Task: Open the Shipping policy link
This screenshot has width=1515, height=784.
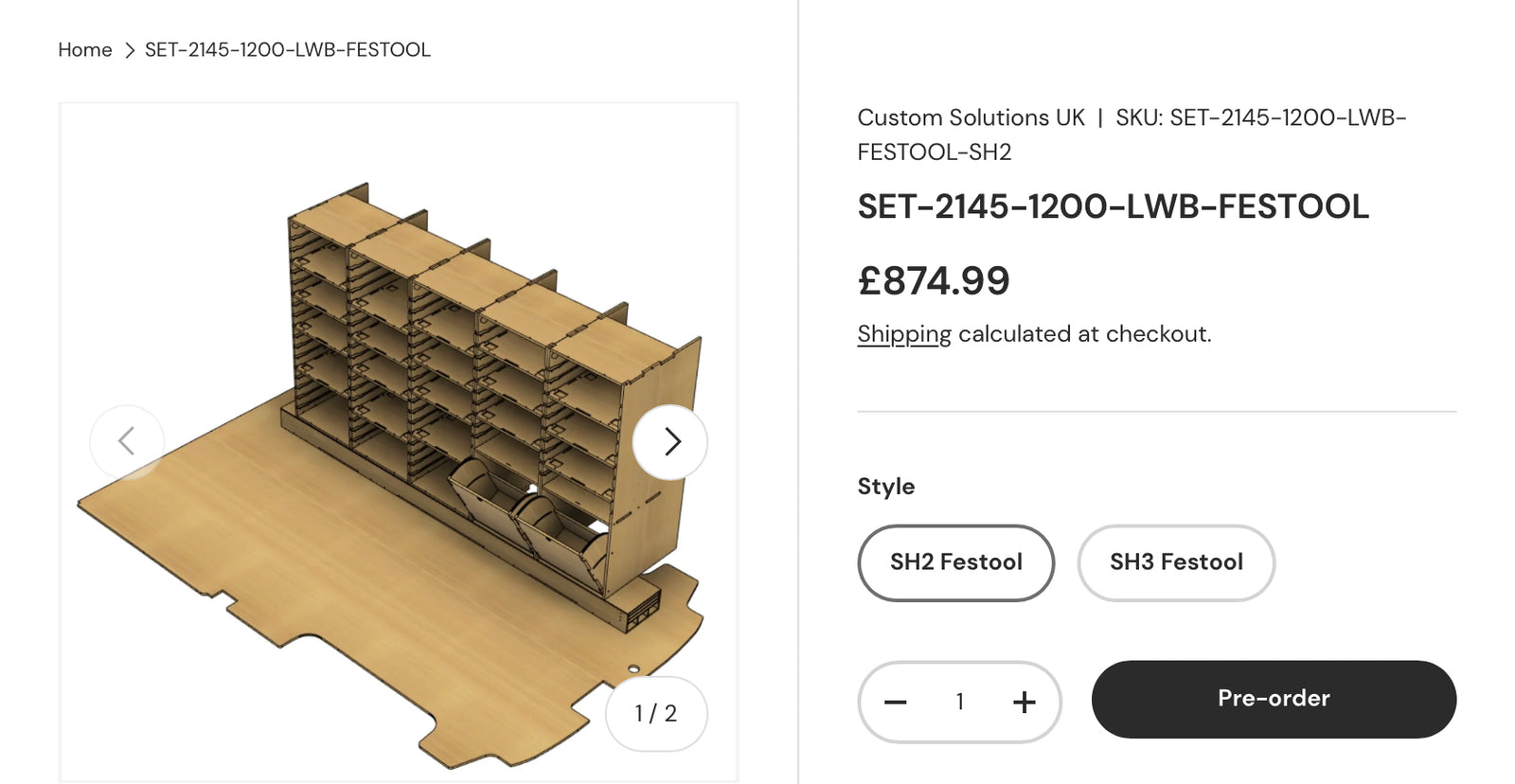Action: pyautogui.click(x=903, y=334)
